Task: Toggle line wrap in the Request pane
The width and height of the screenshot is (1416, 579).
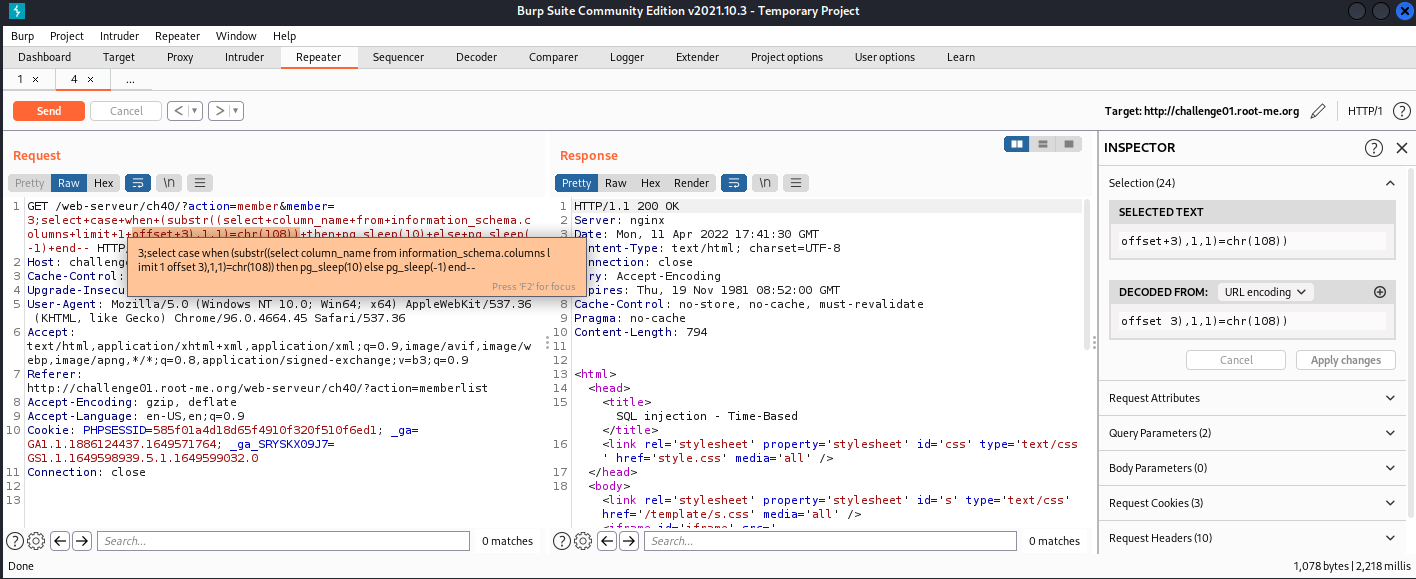Action: point(138,183)
